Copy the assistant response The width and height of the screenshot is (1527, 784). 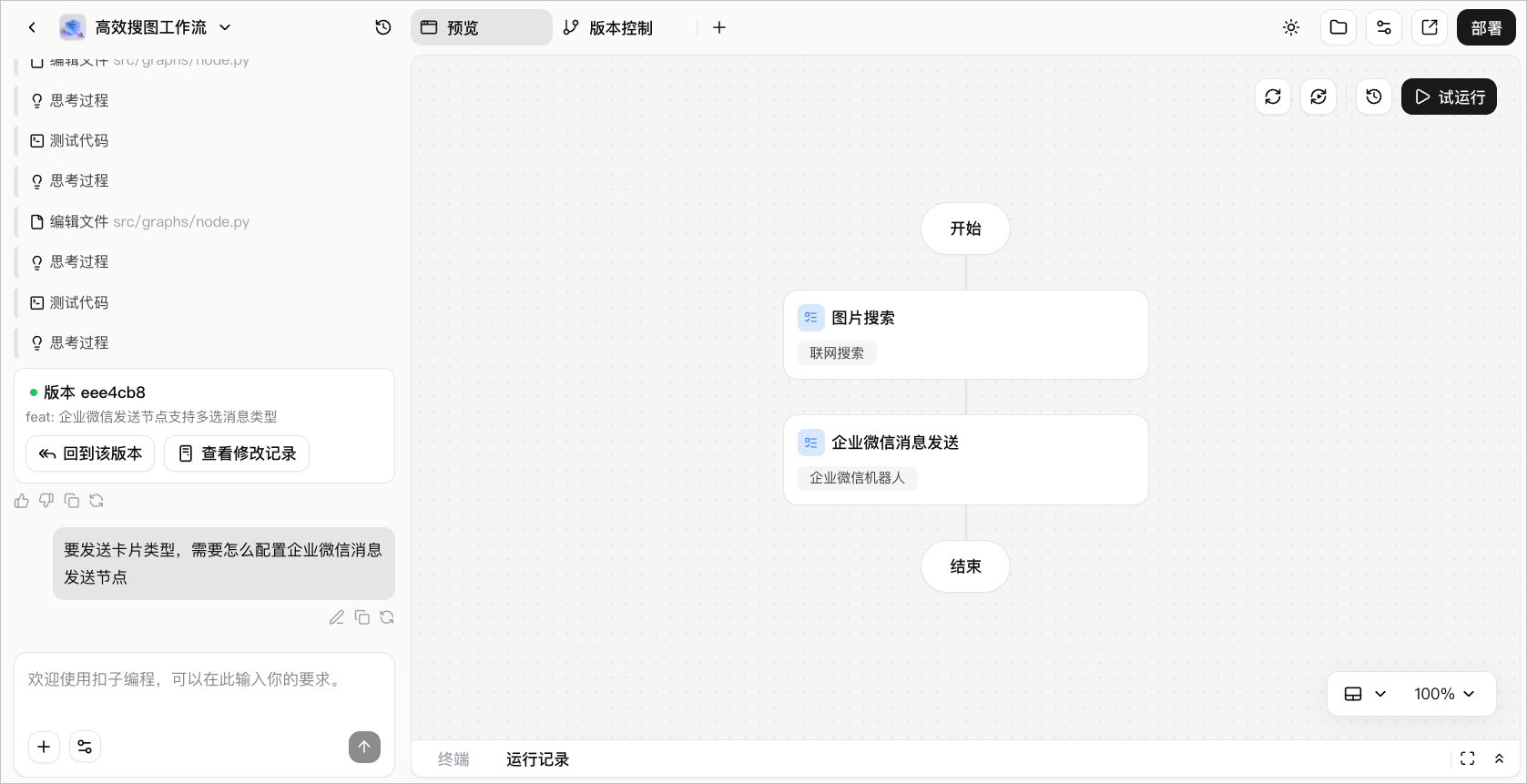72,501
